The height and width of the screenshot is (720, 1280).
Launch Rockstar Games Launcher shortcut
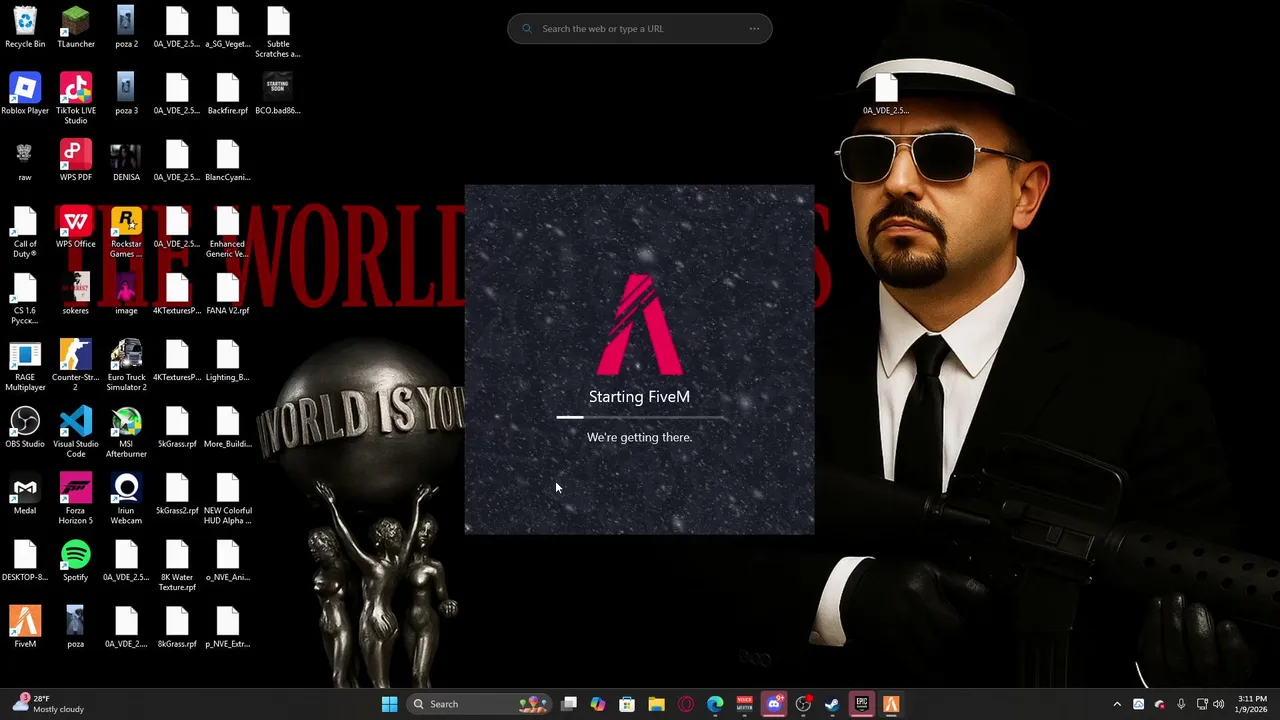tap(126, 233)
